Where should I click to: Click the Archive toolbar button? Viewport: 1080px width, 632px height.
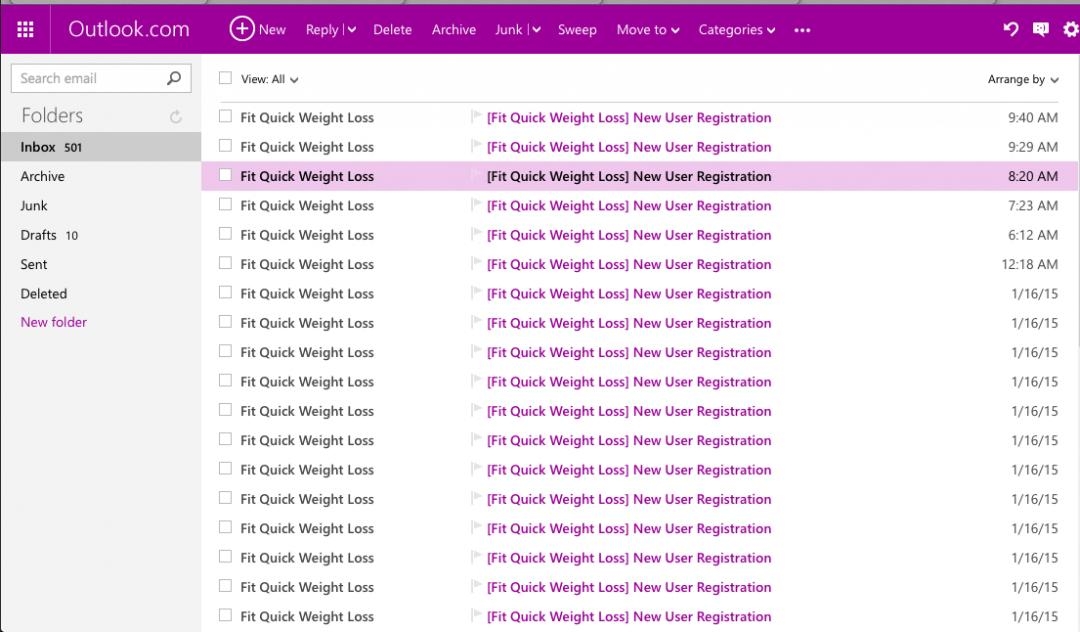(x=454, y=30)
